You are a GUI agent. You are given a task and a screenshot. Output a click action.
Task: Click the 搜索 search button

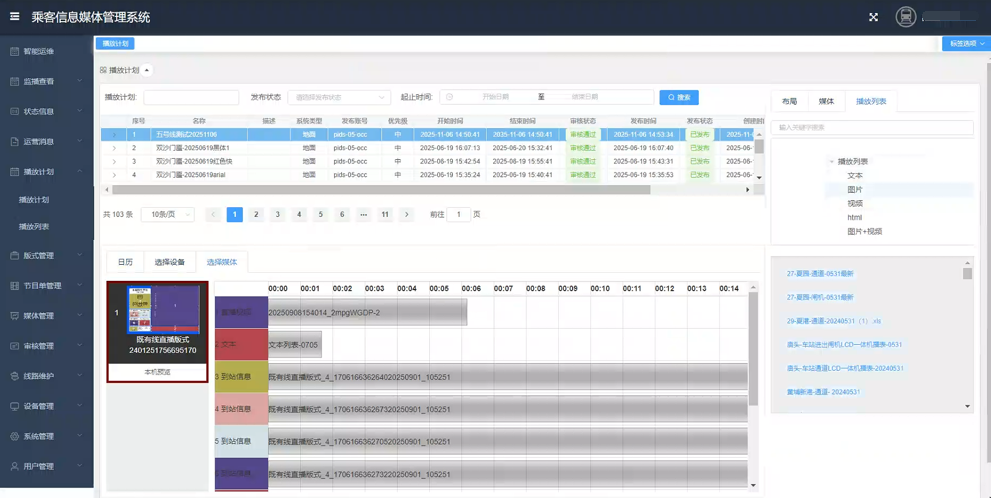pos(679,97)
